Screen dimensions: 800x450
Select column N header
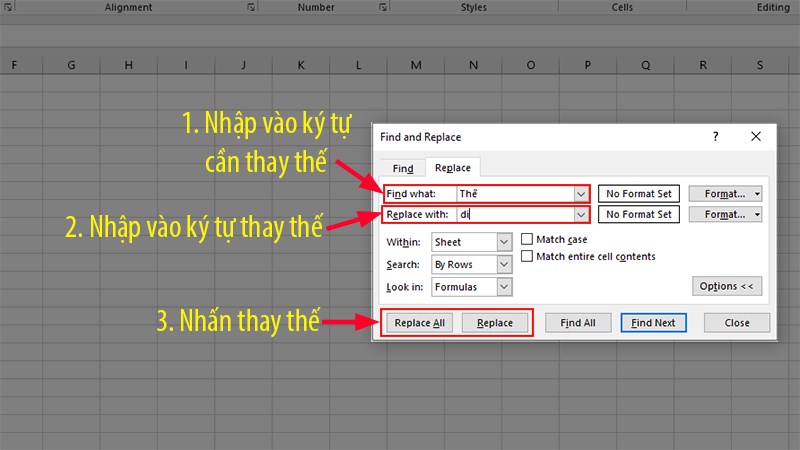[473, 65]
